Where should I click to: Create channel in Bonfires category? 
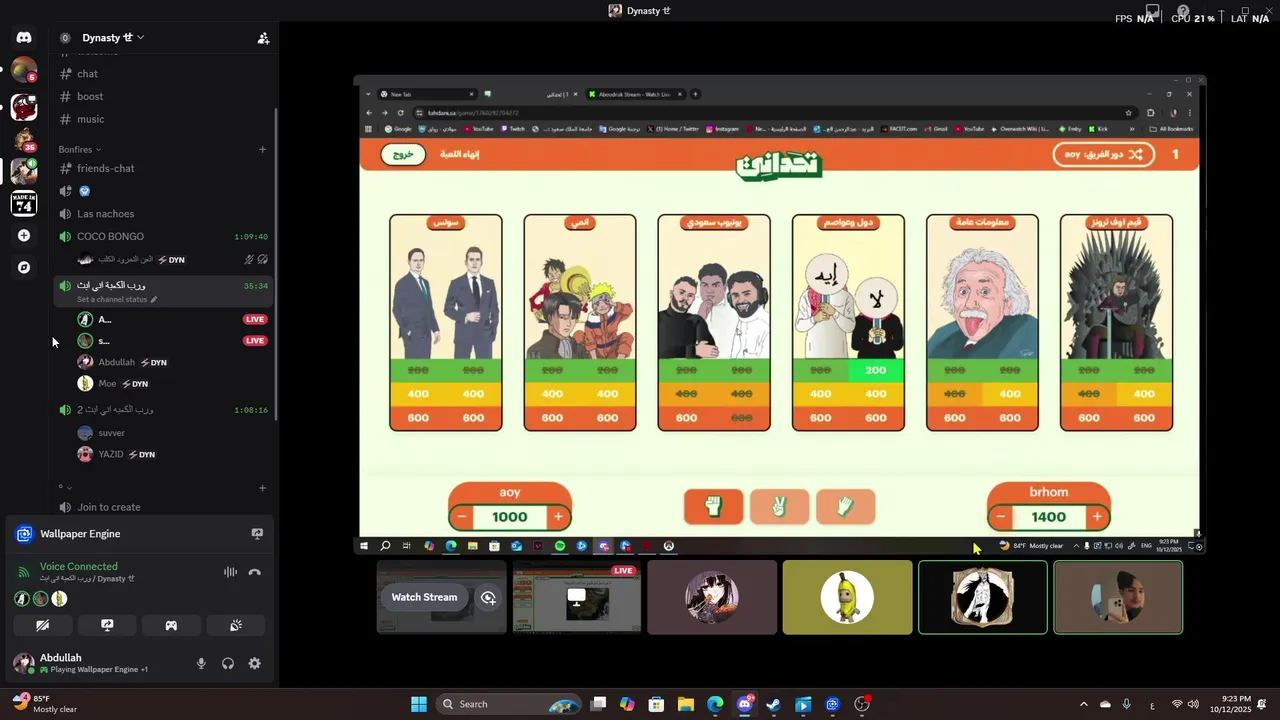click(263, 149)
